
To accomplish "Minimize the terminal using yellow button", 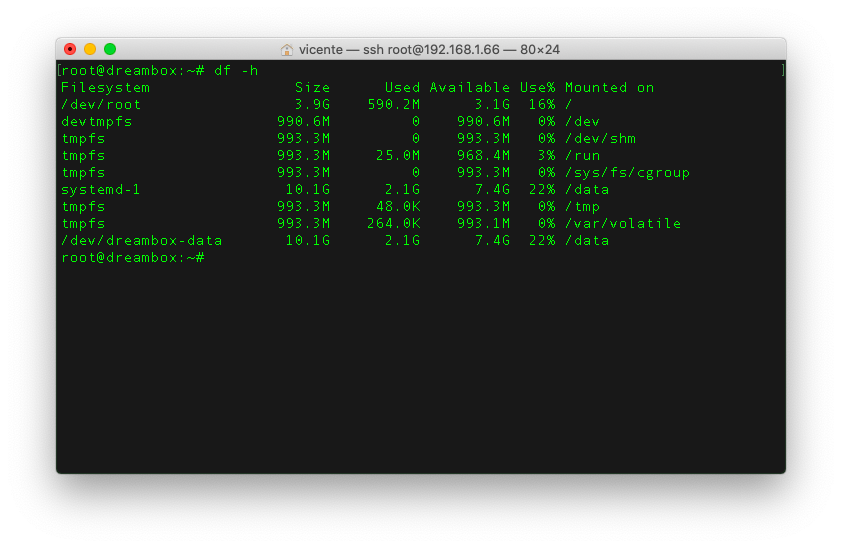I will [90, 49].
